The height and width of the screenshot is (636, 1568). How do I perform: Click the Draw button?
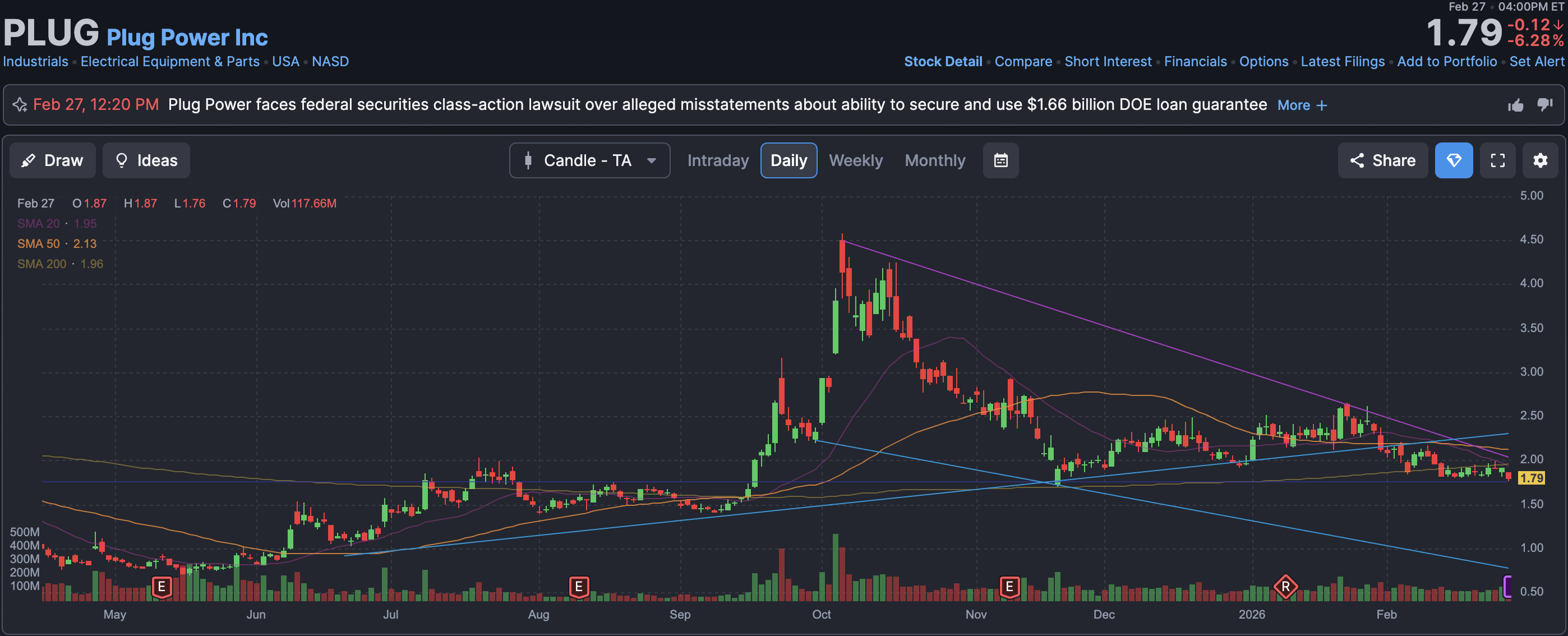pos(52,160)
